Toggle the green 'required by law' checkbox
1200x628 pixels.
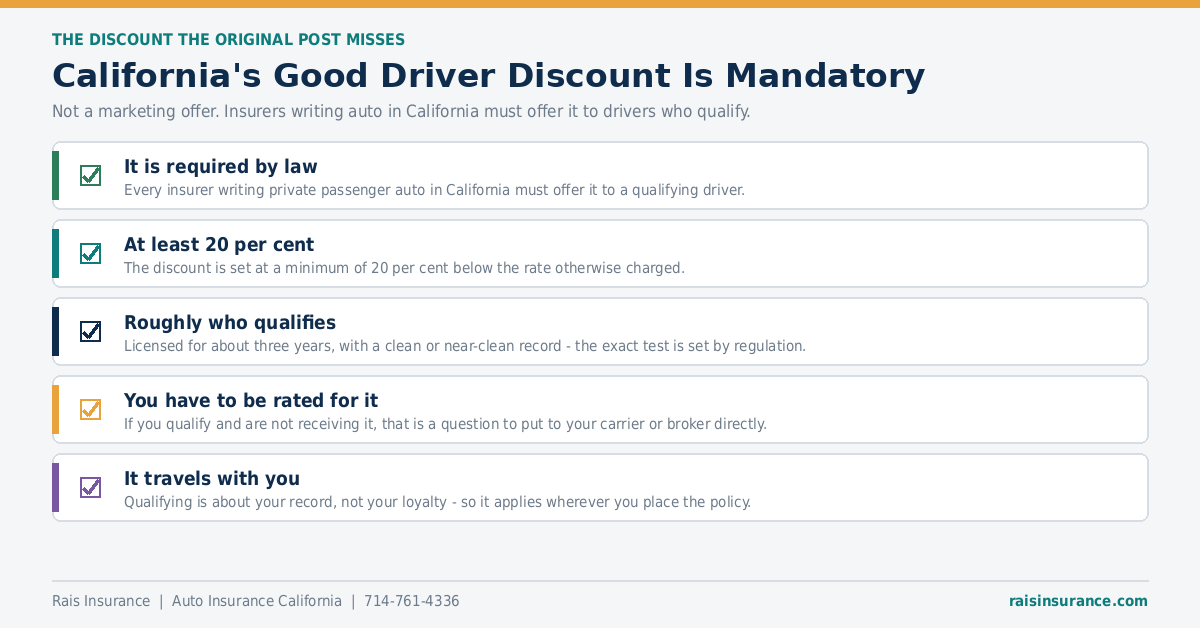[x=90, y=176]
